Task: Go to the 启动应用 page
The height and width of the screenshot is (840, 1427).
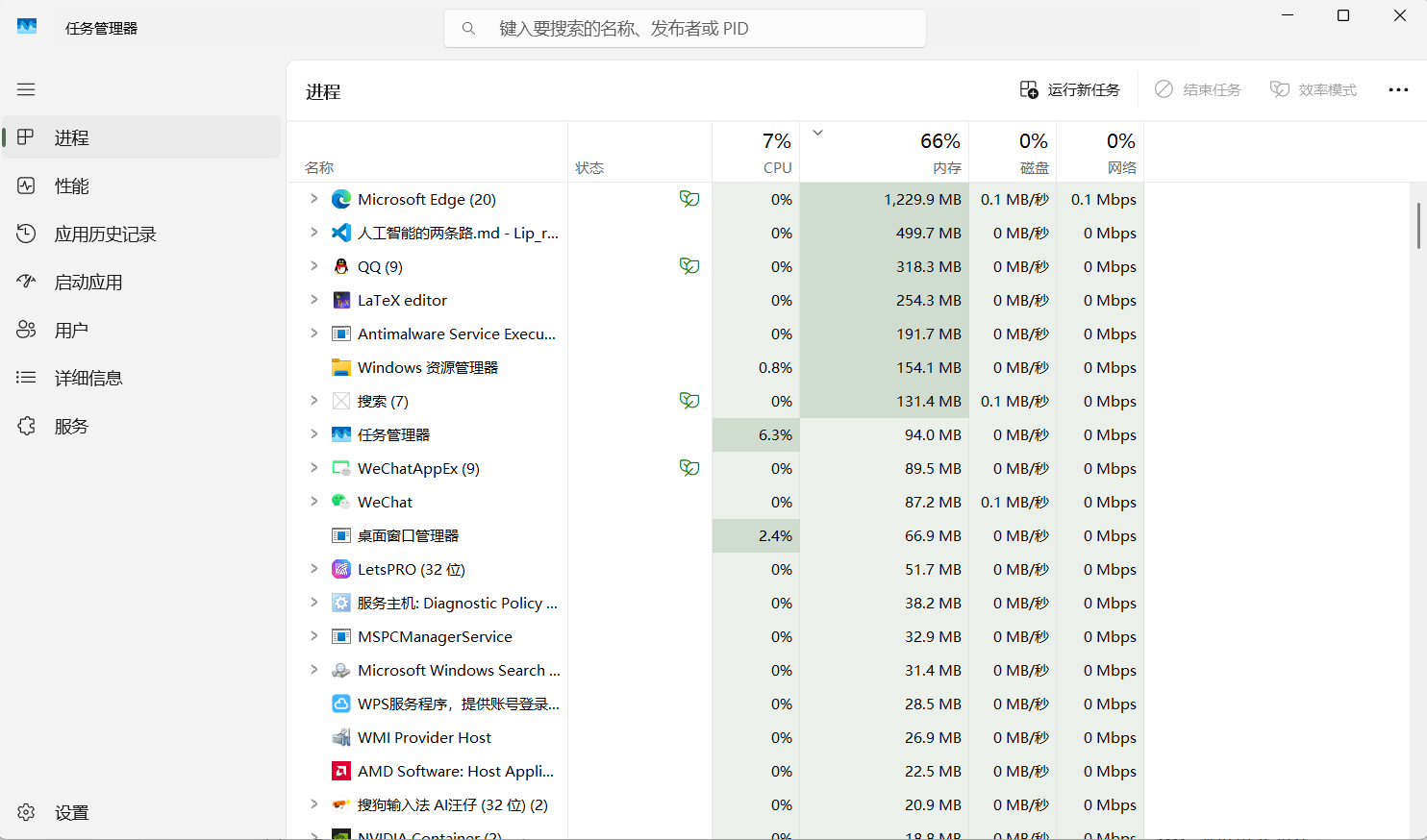Action: [x=141, y=282]
